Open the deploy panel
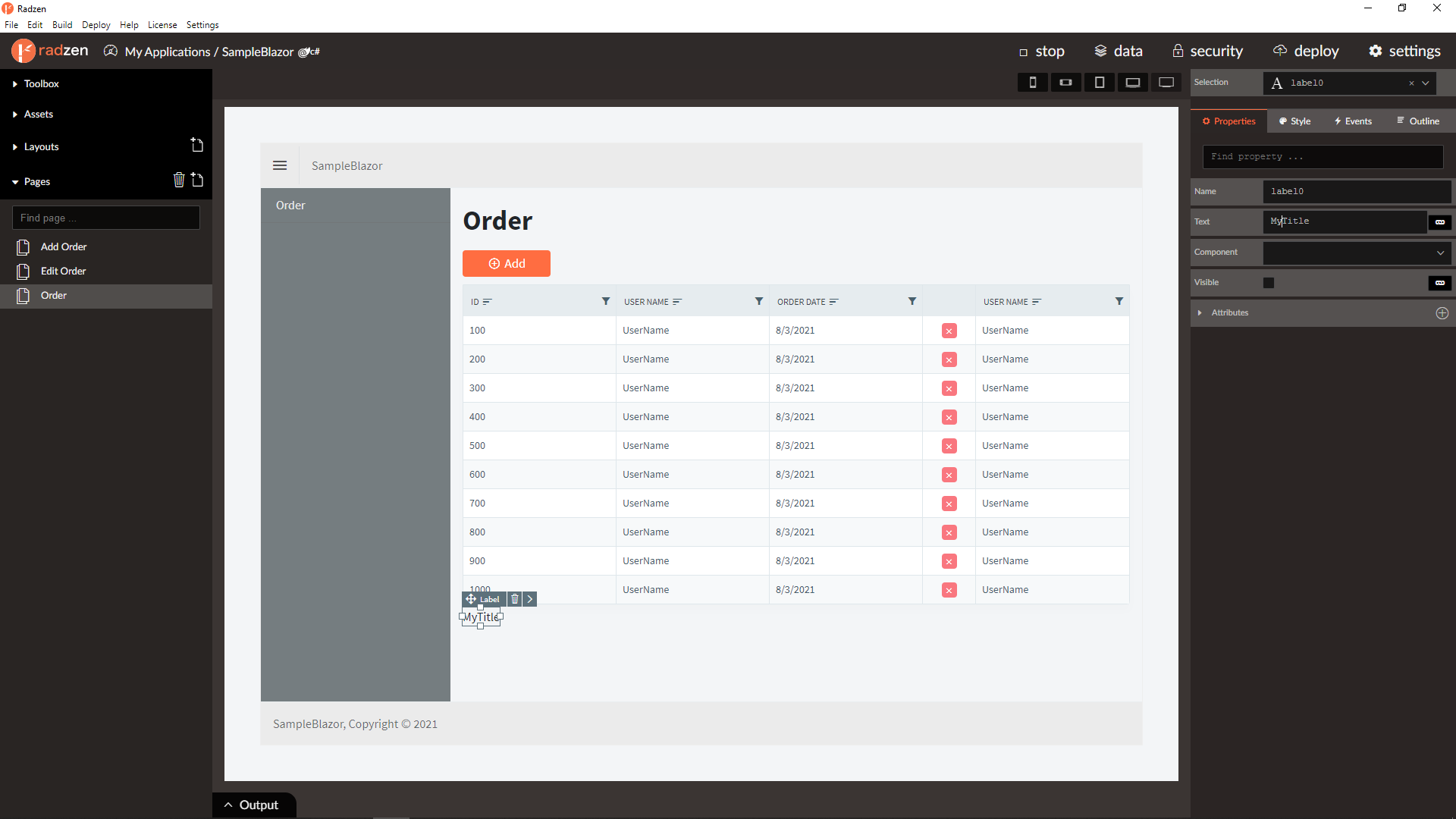Viewport: 1456px width, 819px height. (x=1306, y=51)
